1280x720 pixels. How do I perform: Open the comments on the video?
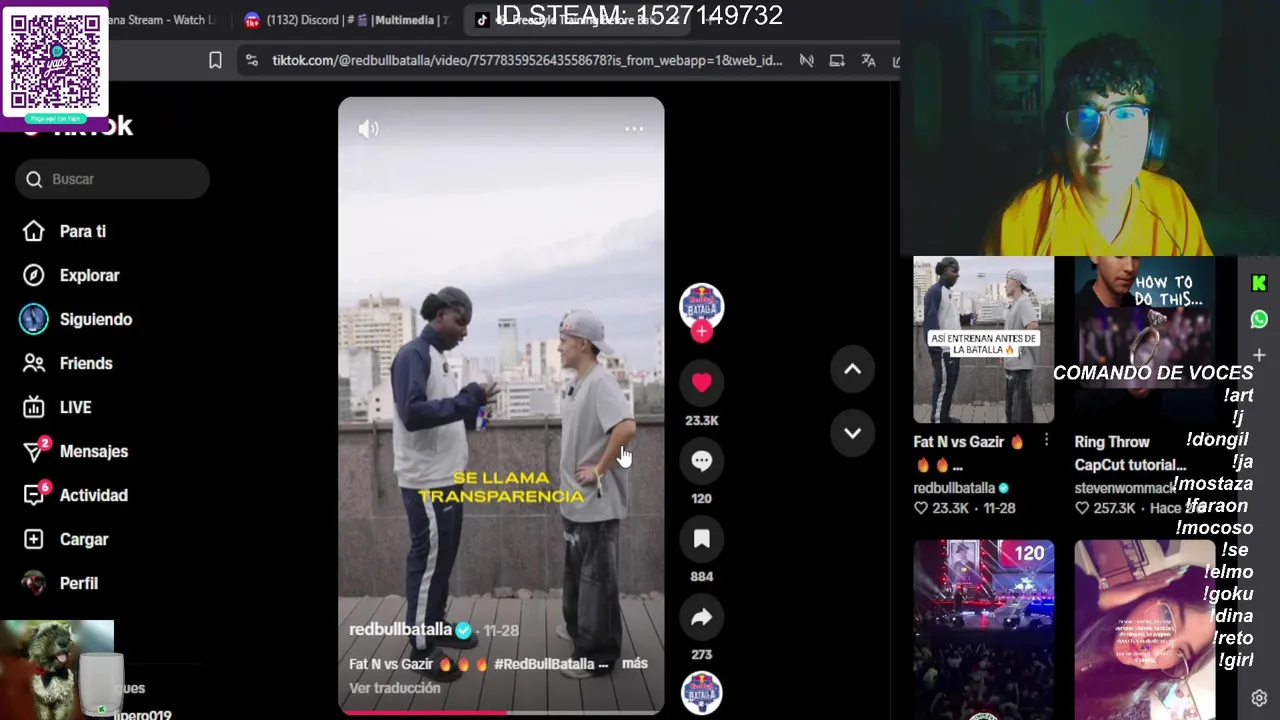click(x=701, y=461)
